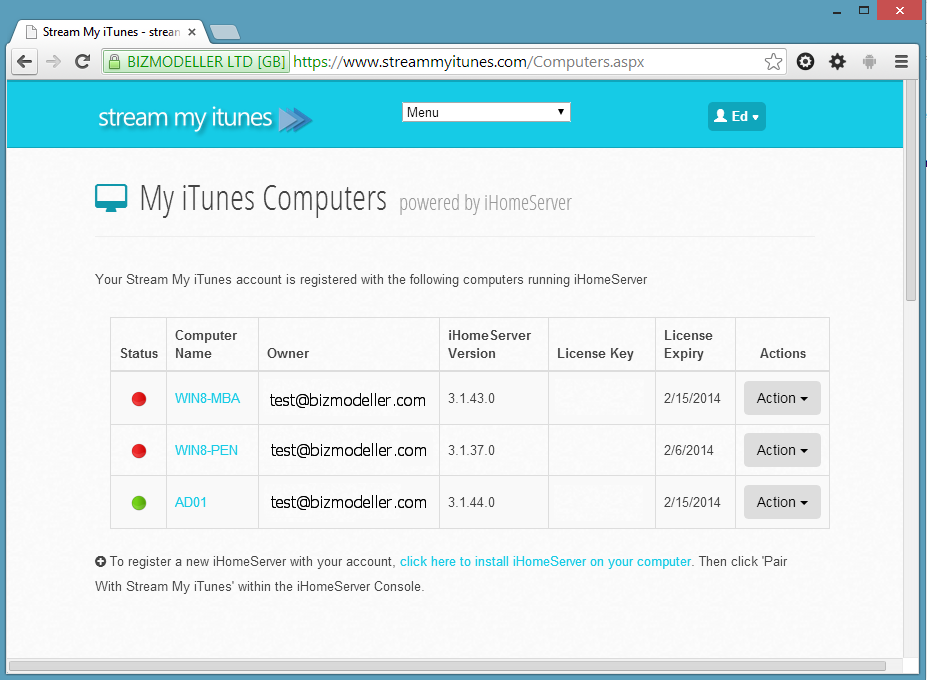Click the monitor icon beside My iTunes Computers
This screenshot has height=680, width=927.
point(111,198)
